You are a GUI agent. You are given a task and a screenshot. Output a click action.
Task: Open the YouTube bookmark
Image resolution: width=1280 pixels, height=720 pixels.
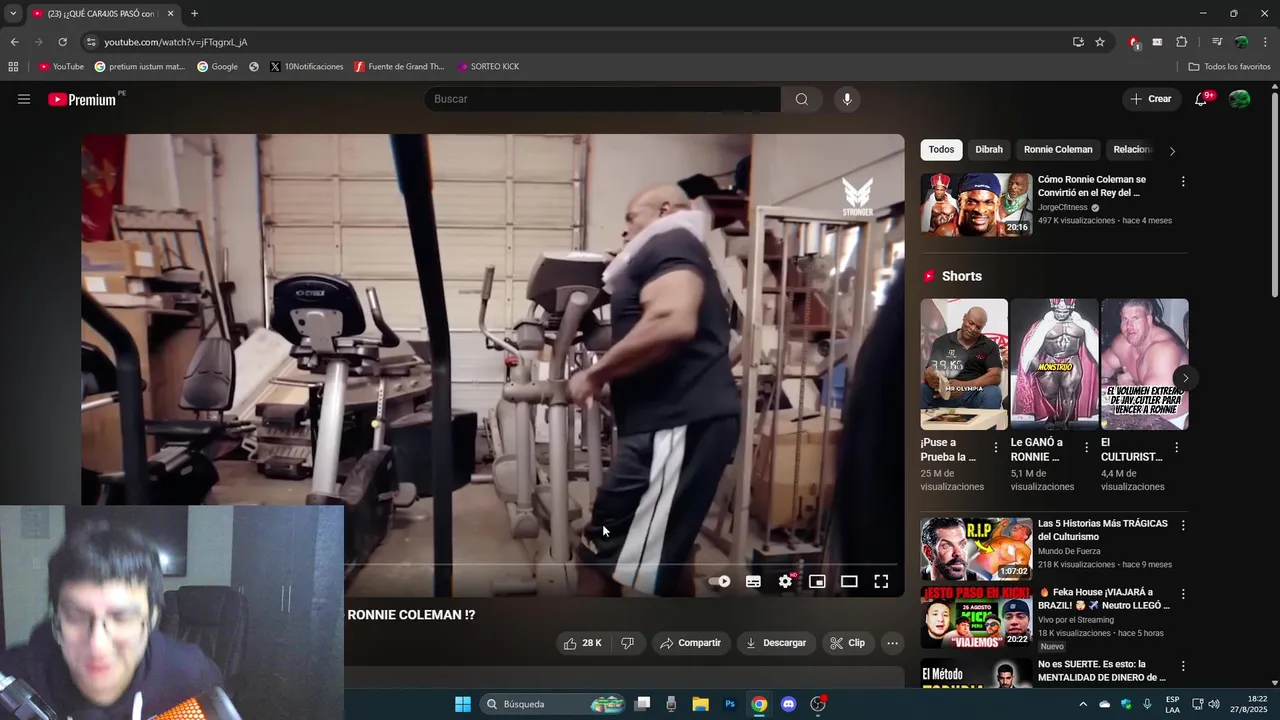[61, 67]
